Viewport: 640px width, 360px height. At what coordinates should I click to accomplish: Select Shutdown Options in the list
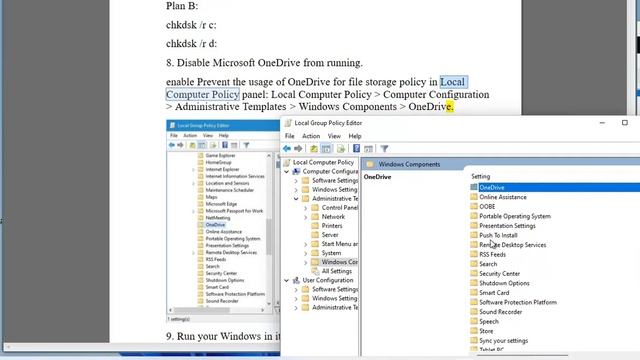pyautogui.click(x=504, y=283)
